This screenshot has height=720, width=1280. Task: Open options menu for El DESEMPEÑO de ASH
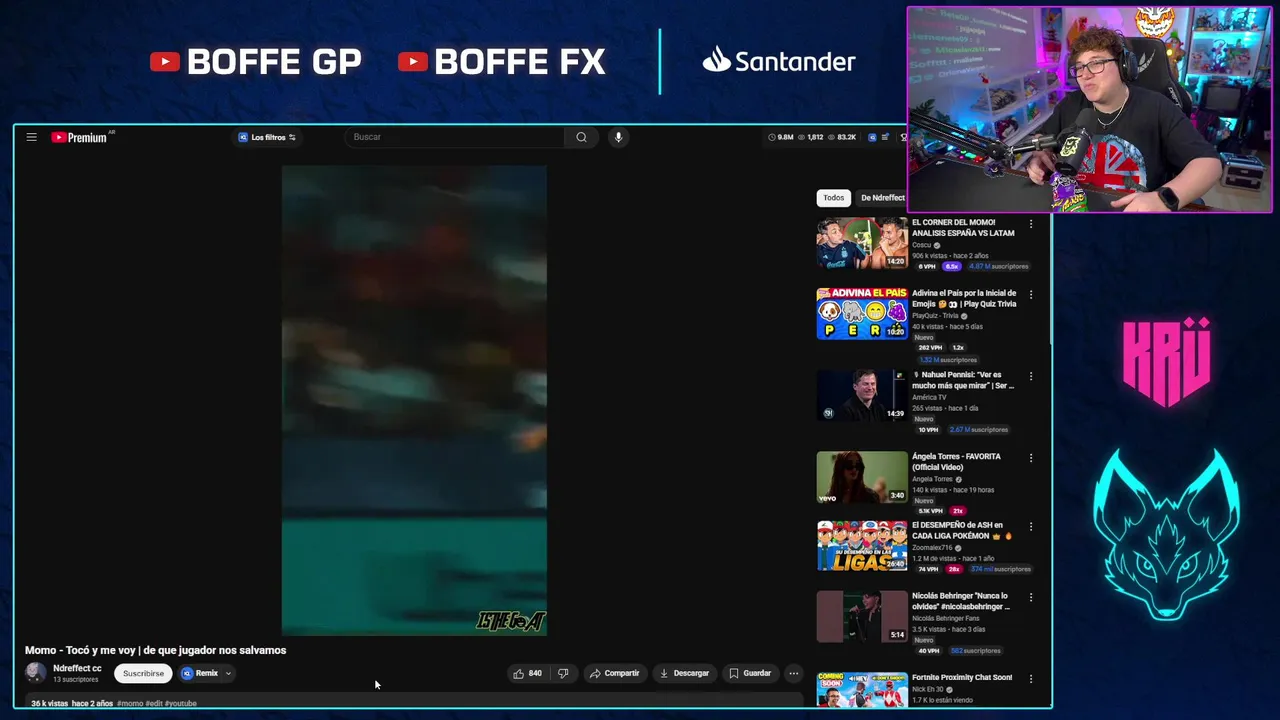pyautogui.click(x=1031, y=526)
